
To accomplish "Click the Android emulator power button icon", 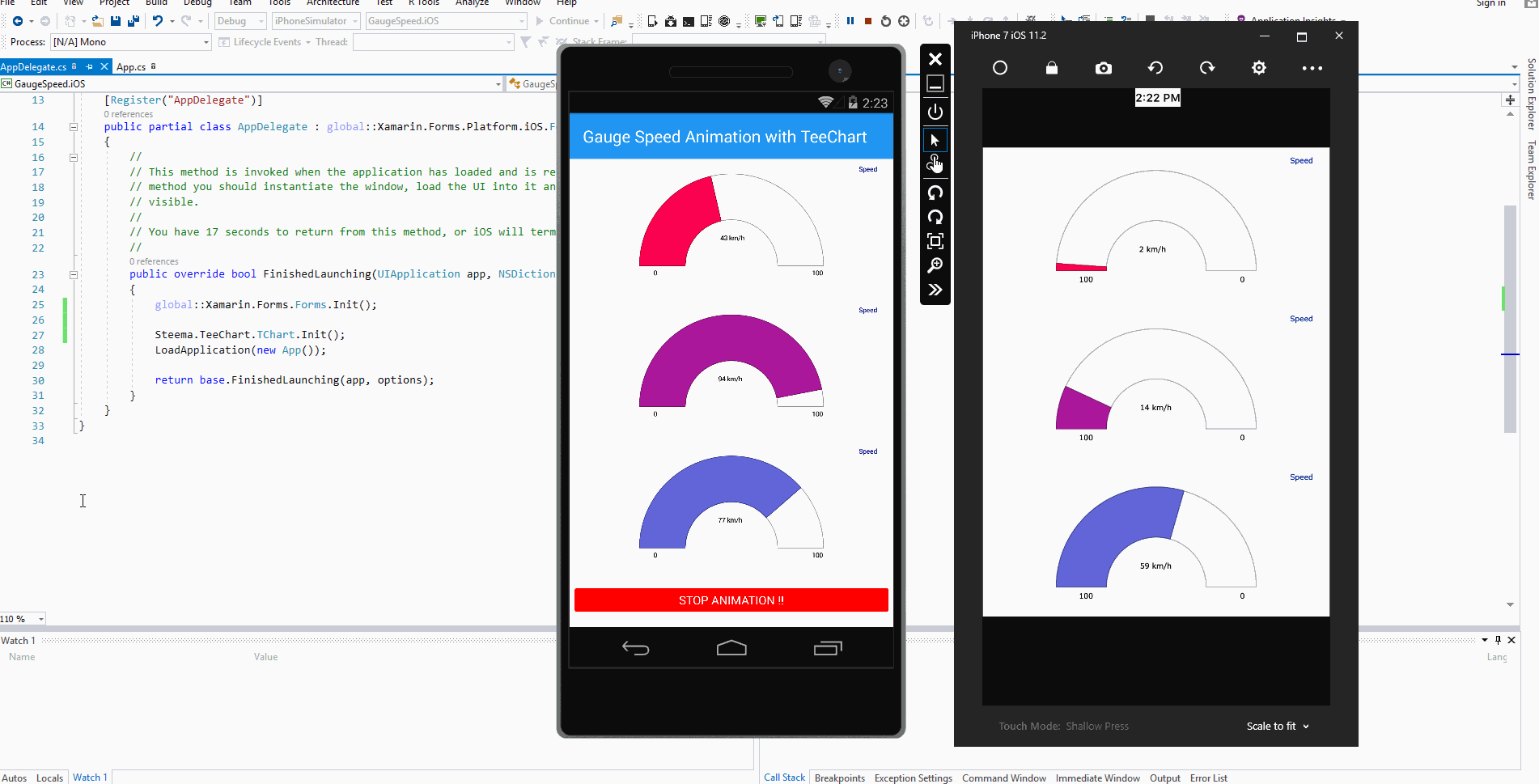I will pos(935,112).
